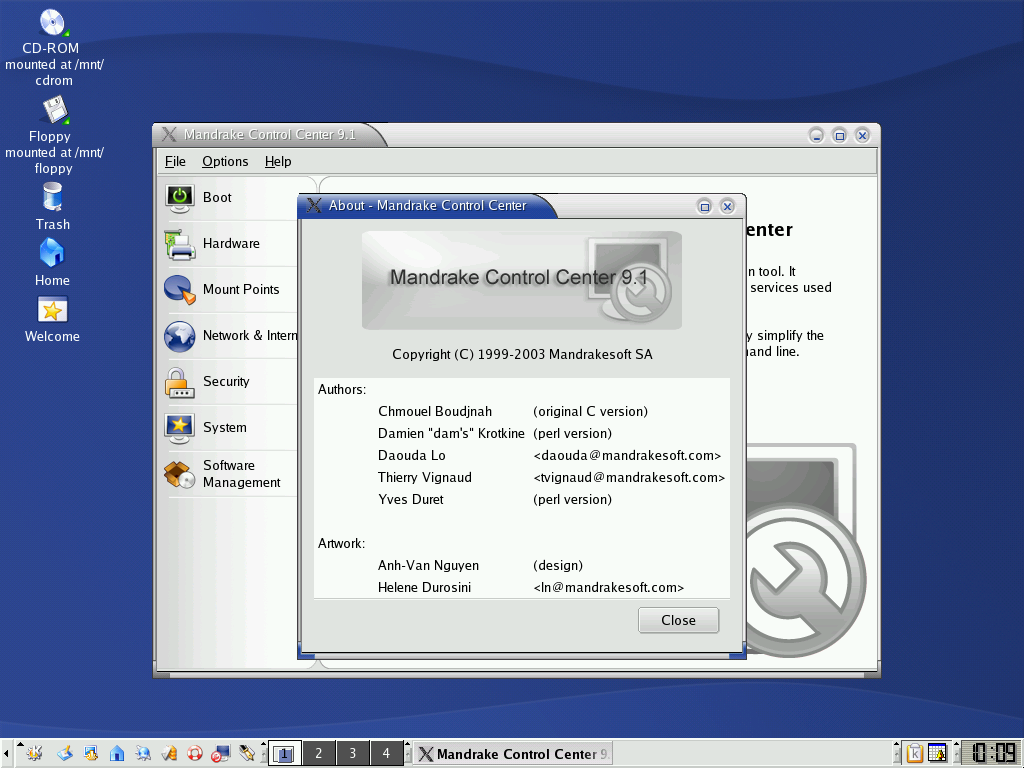Switch to virtual desktop 2
The image size is (1024, 768).
(319, 753)
